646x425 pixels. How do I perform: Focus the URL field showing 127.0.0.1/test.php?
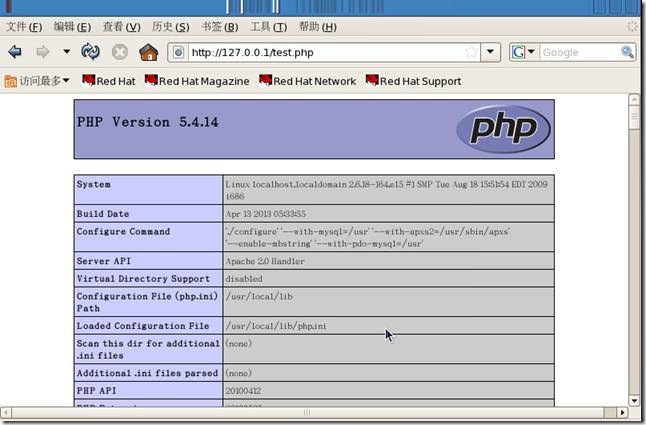click(325, 52)
